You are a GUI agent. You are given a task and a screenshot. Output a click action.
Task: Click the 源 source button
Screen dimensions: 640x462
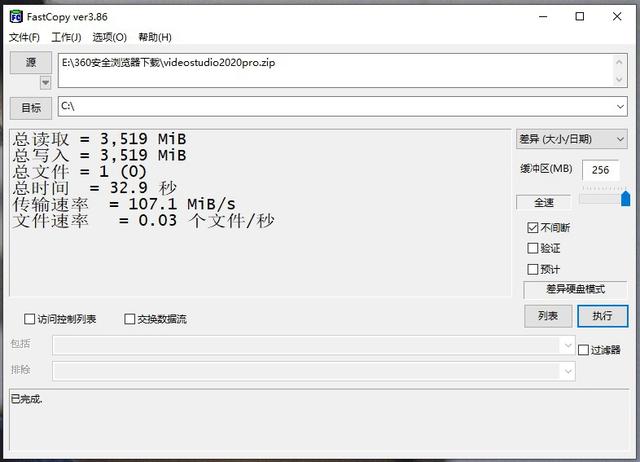click(31, 62)
